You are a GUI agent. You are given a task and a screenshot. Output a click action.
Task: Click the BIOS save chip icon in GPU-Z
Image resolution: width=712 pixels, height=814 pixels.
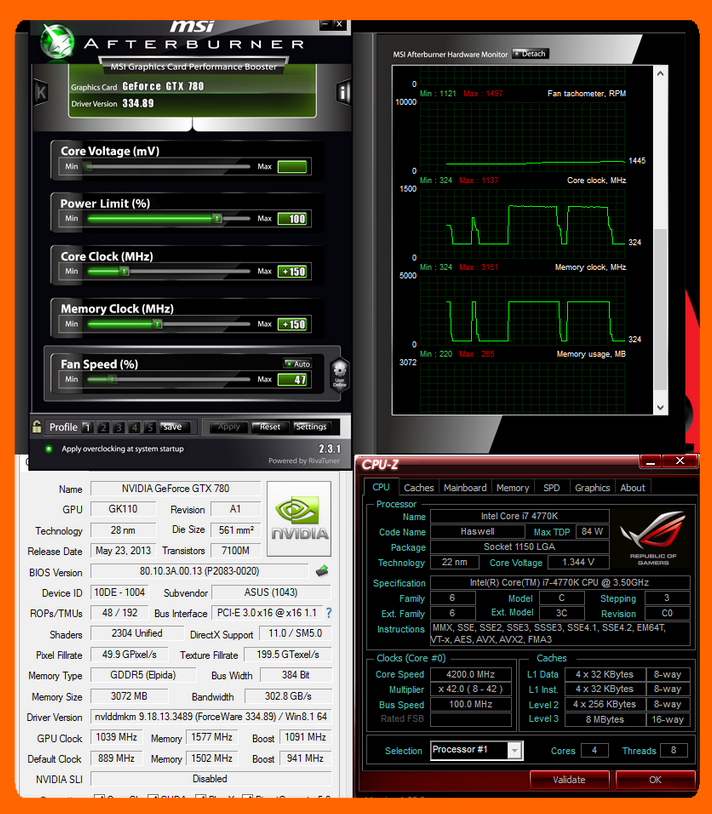tap(322, 571)
